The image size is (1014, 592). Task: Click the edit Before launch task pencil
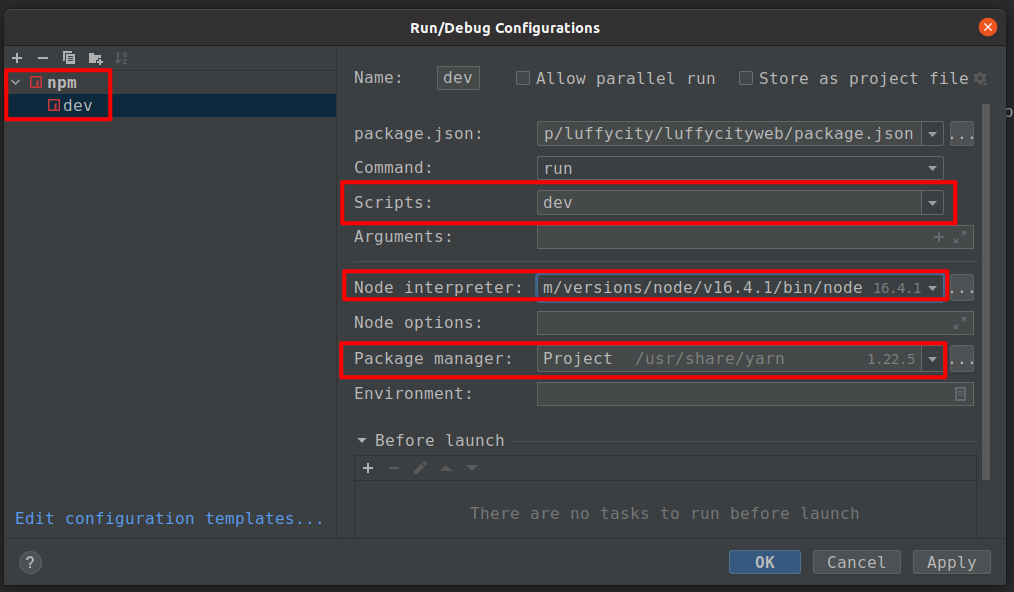pyautogui.click(x=420, y=468)
